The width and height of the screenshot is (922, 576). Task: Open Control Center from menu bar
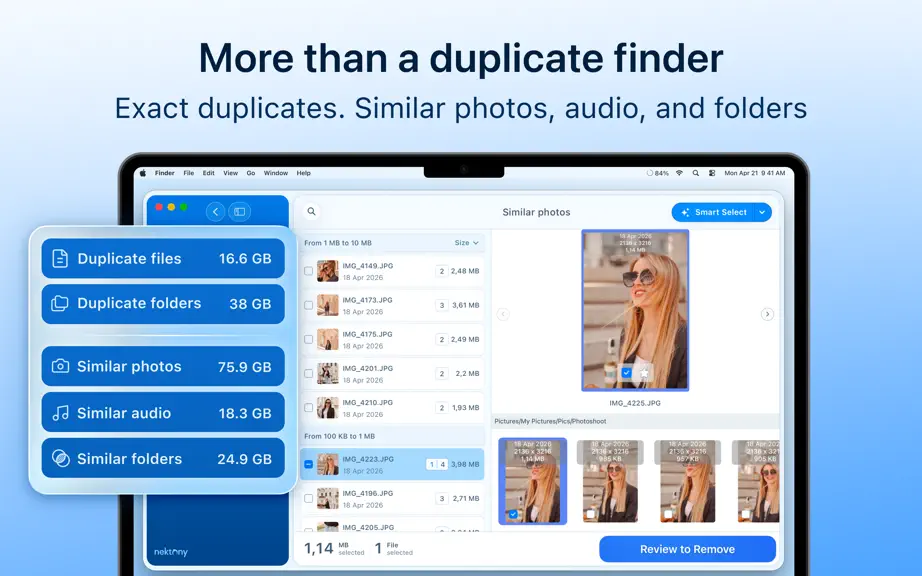pos(712,173)
